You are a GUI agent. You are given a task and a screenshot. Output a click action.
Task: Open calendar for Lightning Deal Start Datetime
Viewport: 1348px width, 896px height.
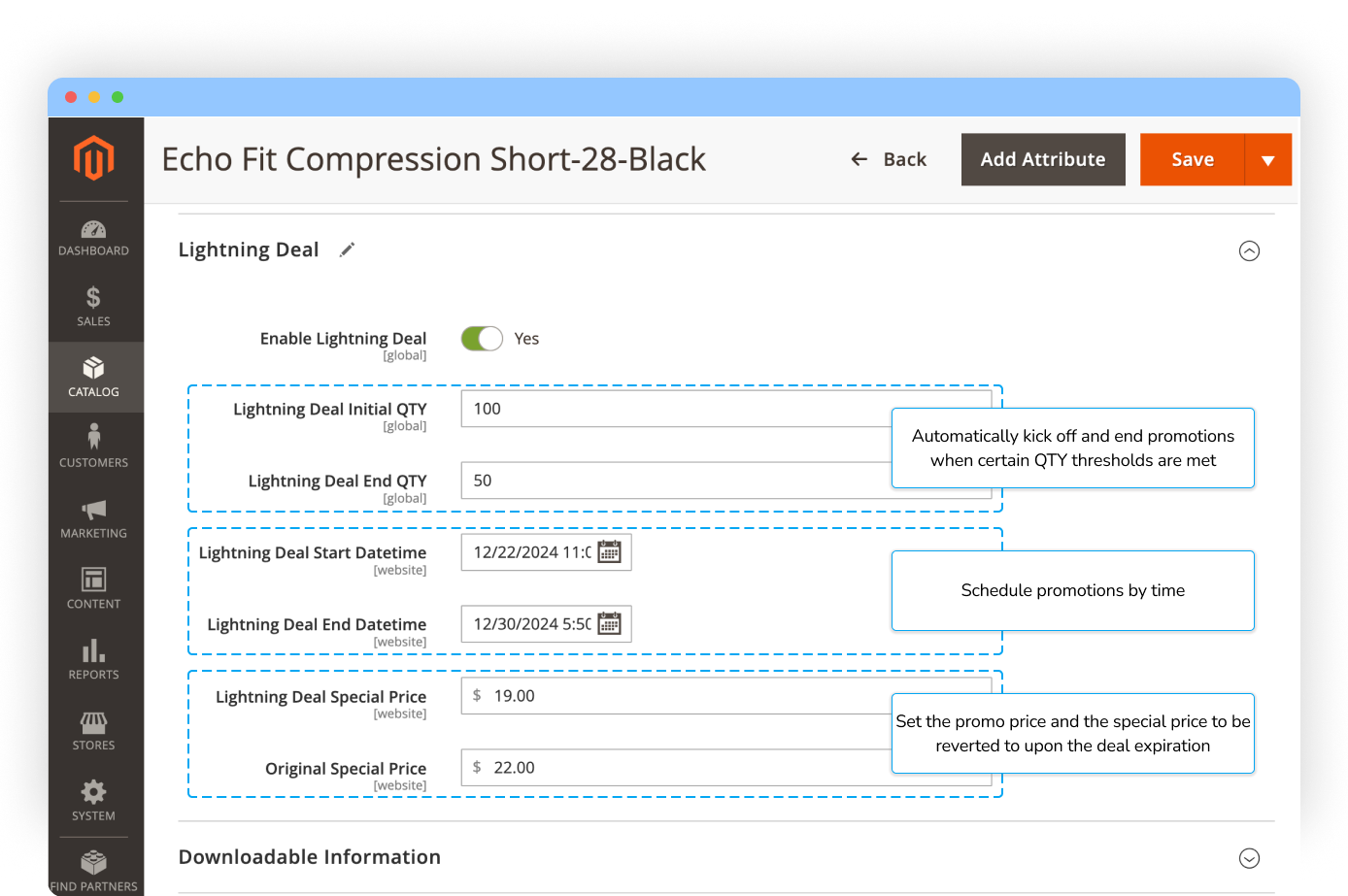pos(609,552)
